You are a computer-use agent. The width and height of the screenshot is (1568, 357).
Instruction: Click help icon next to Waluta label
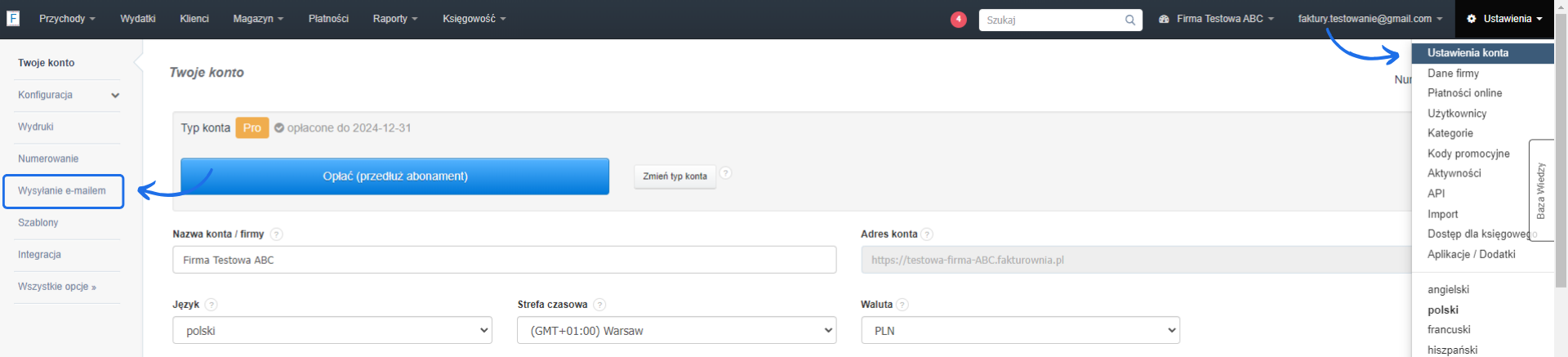[x=902, y=305]
